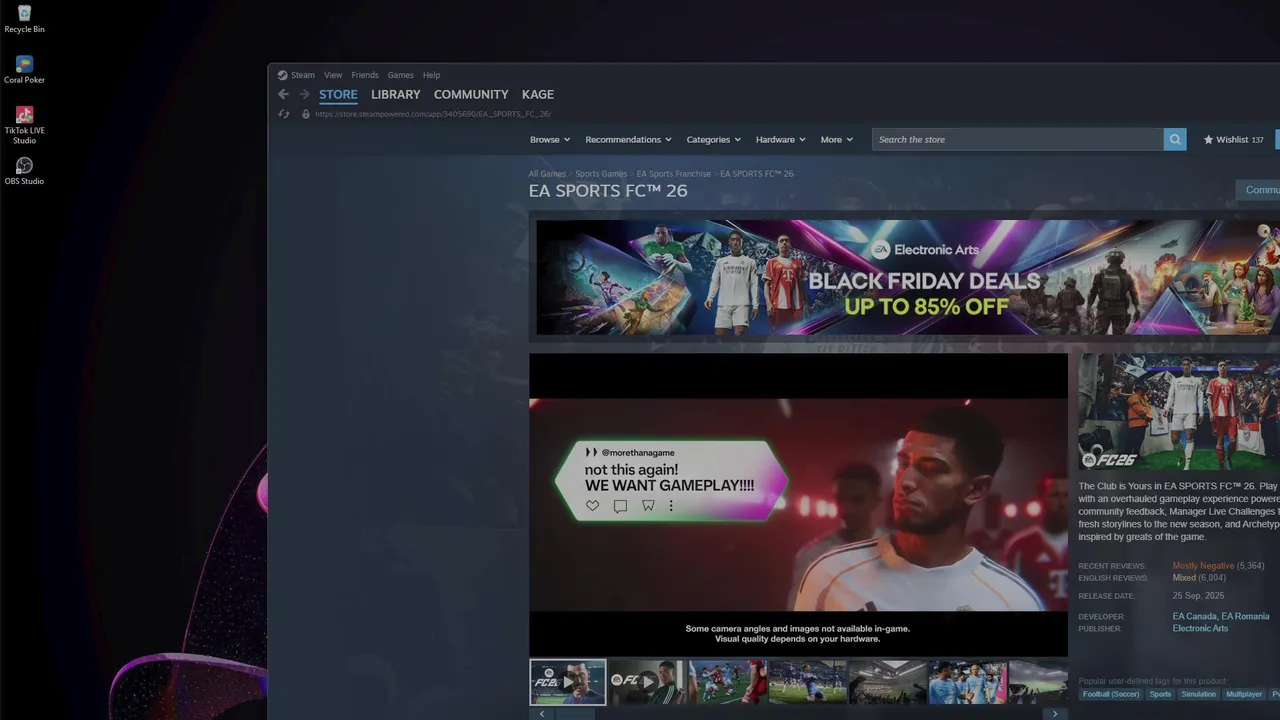Click the 25 Sep, 2025 release date
1280x720 pixels.
coord(1198,596)
